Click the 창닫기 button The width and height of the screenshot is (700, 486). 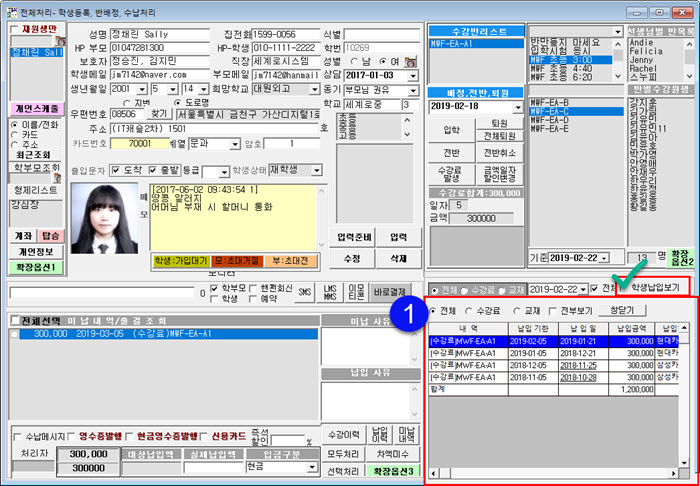coord(622,310)
